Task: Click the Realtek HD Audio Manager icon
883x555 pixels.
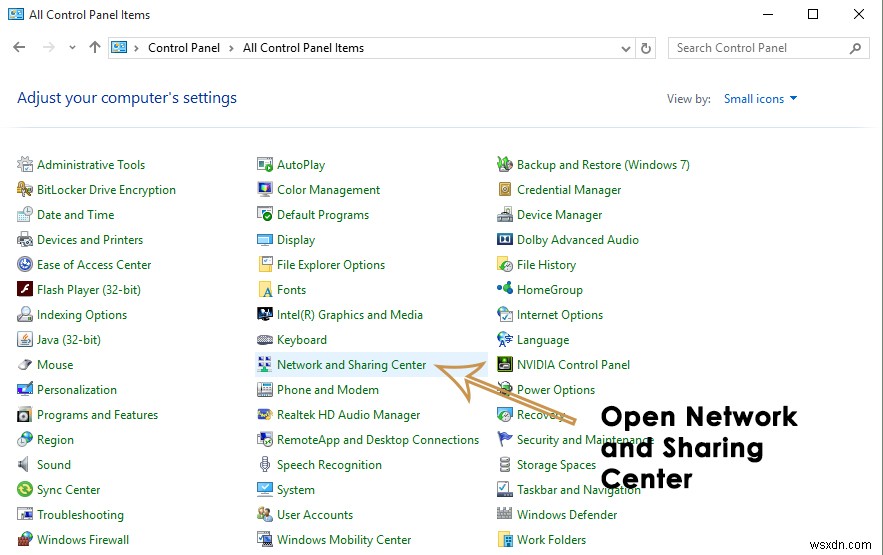Action: point(265,415)
